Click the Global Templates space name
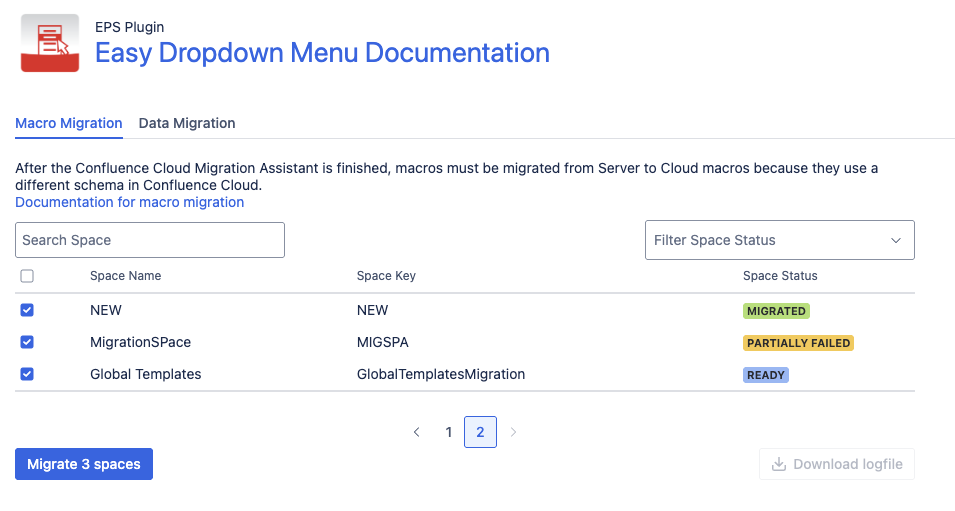 (146, 374)
